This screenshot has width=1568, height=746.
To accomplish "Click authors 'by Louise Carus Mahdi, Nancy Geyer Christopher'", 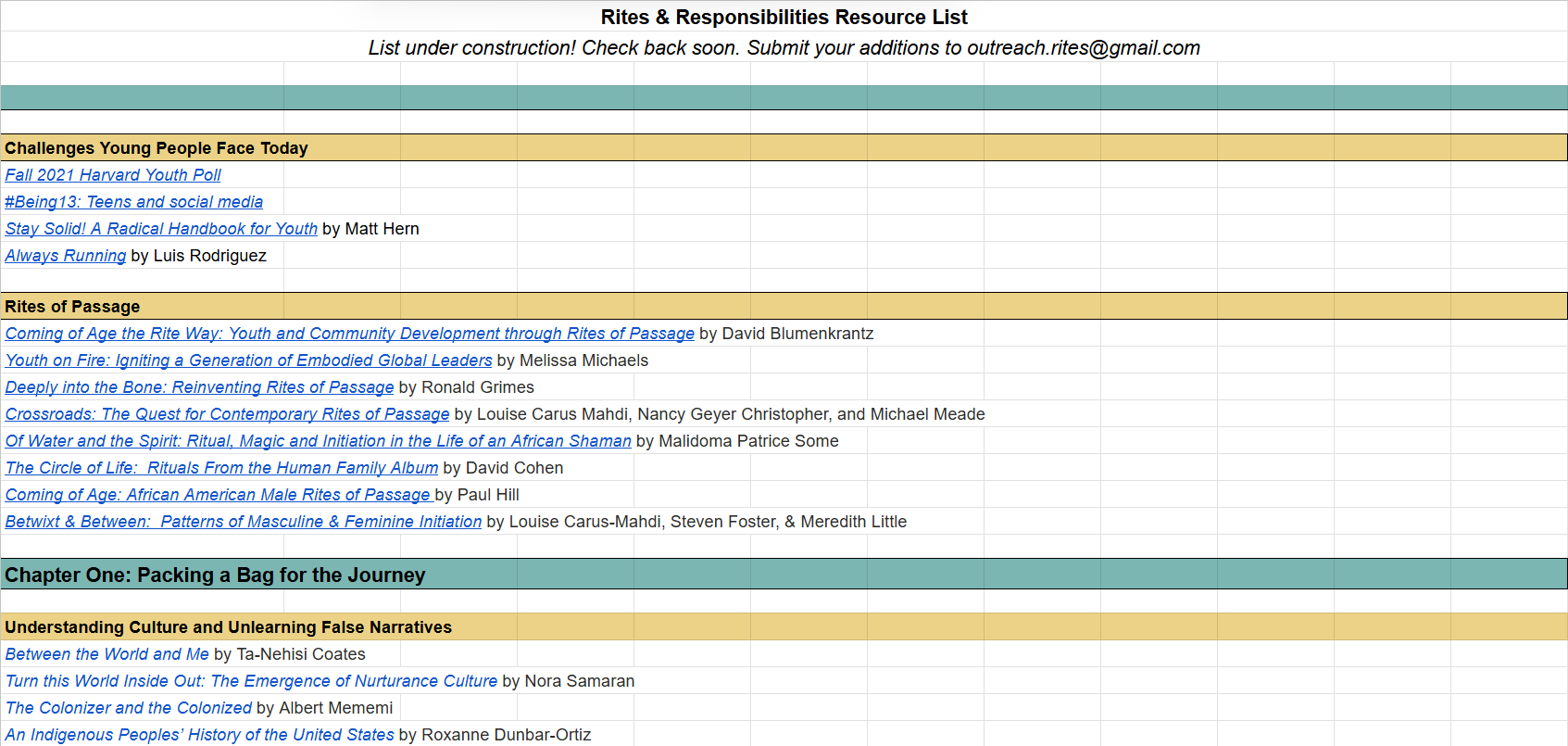I will [x=644, y=414].
